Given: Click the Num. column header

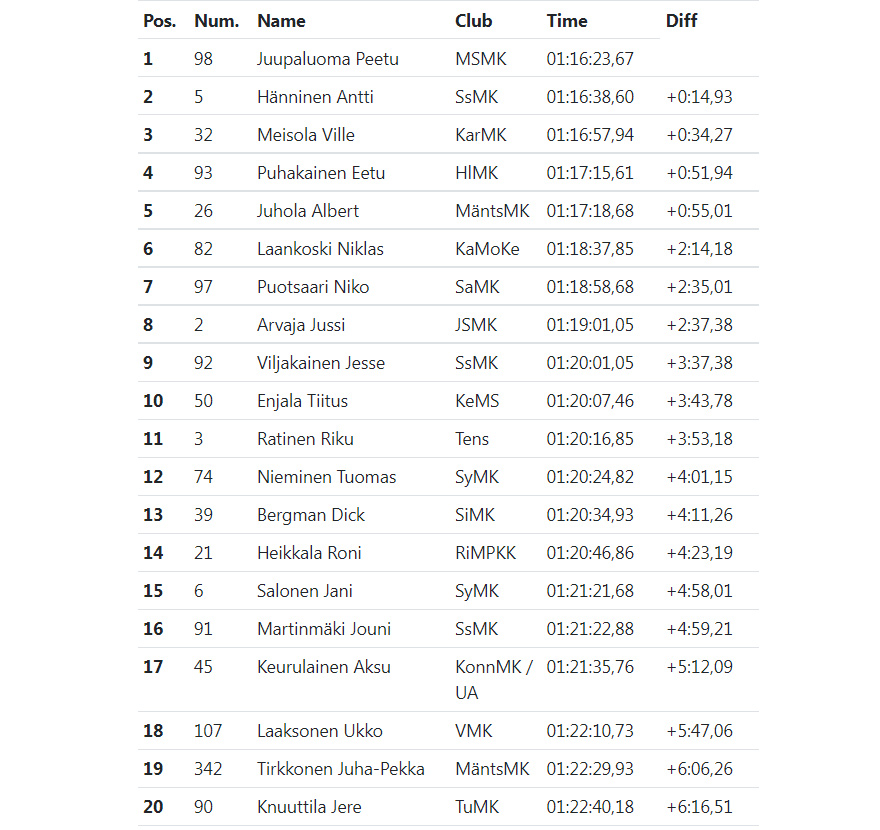Looking at the screenshot, I should click(217, 21).
